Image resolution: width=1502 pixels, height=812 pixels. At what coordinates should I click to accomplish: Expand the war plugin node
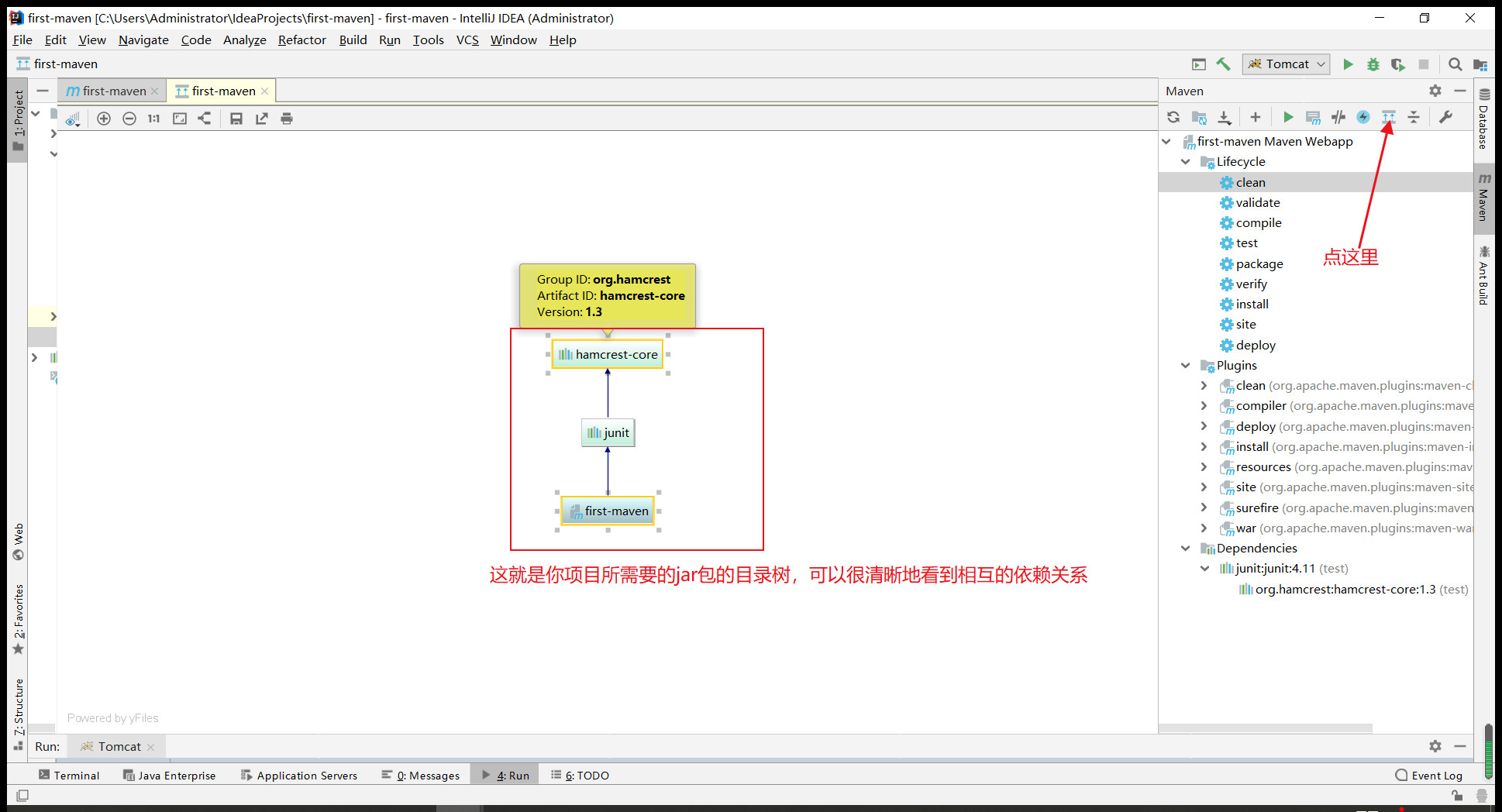pyautogui.click(x=1204, y=528)
